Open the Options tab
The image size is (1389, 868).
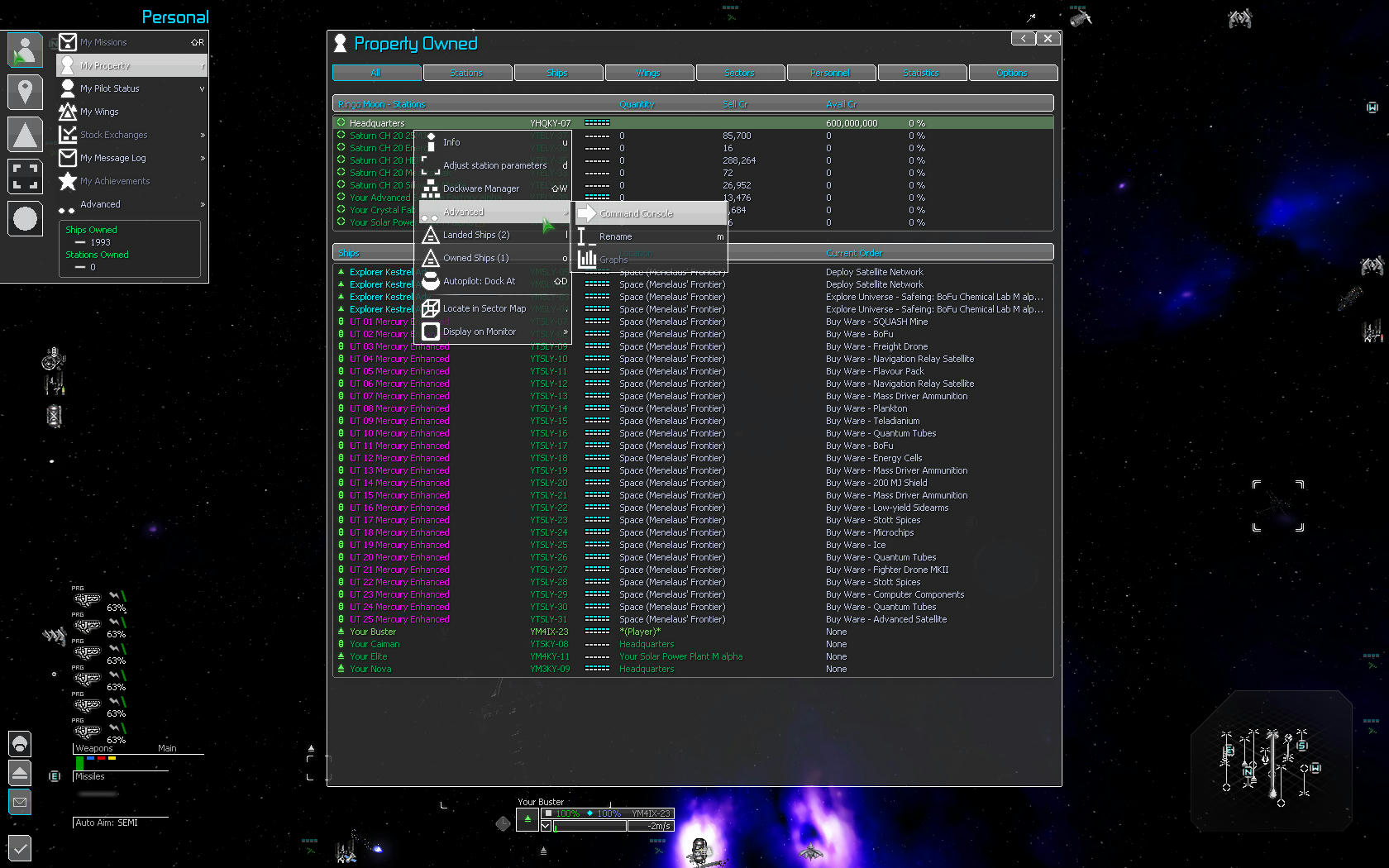(1013, 73)
